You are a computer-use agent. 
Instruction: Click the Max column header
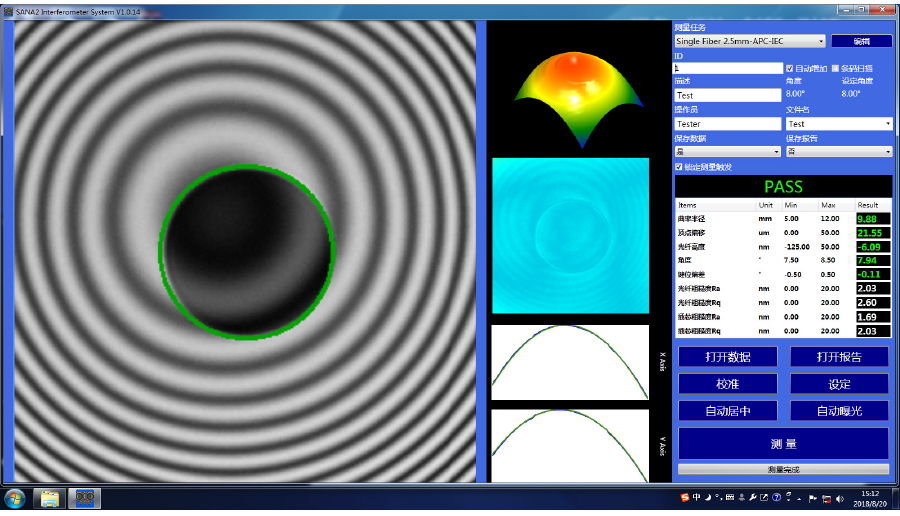tap(828, 205)
